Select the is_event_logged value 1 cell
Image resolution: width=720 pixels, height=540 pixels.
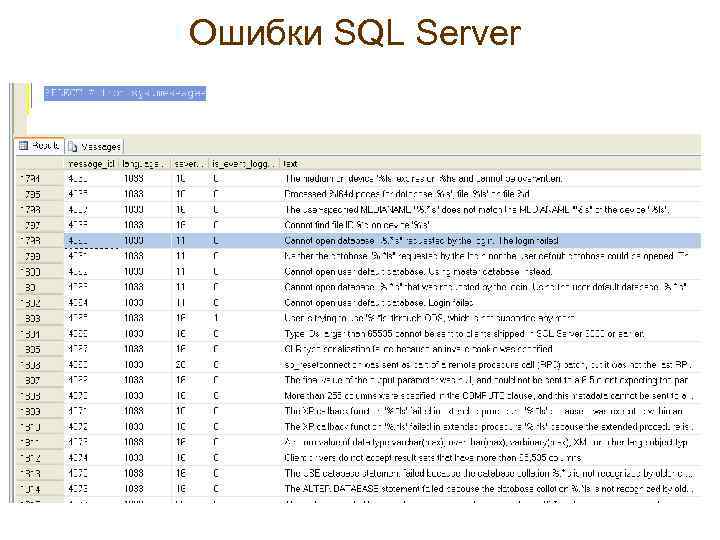[244, 318]
